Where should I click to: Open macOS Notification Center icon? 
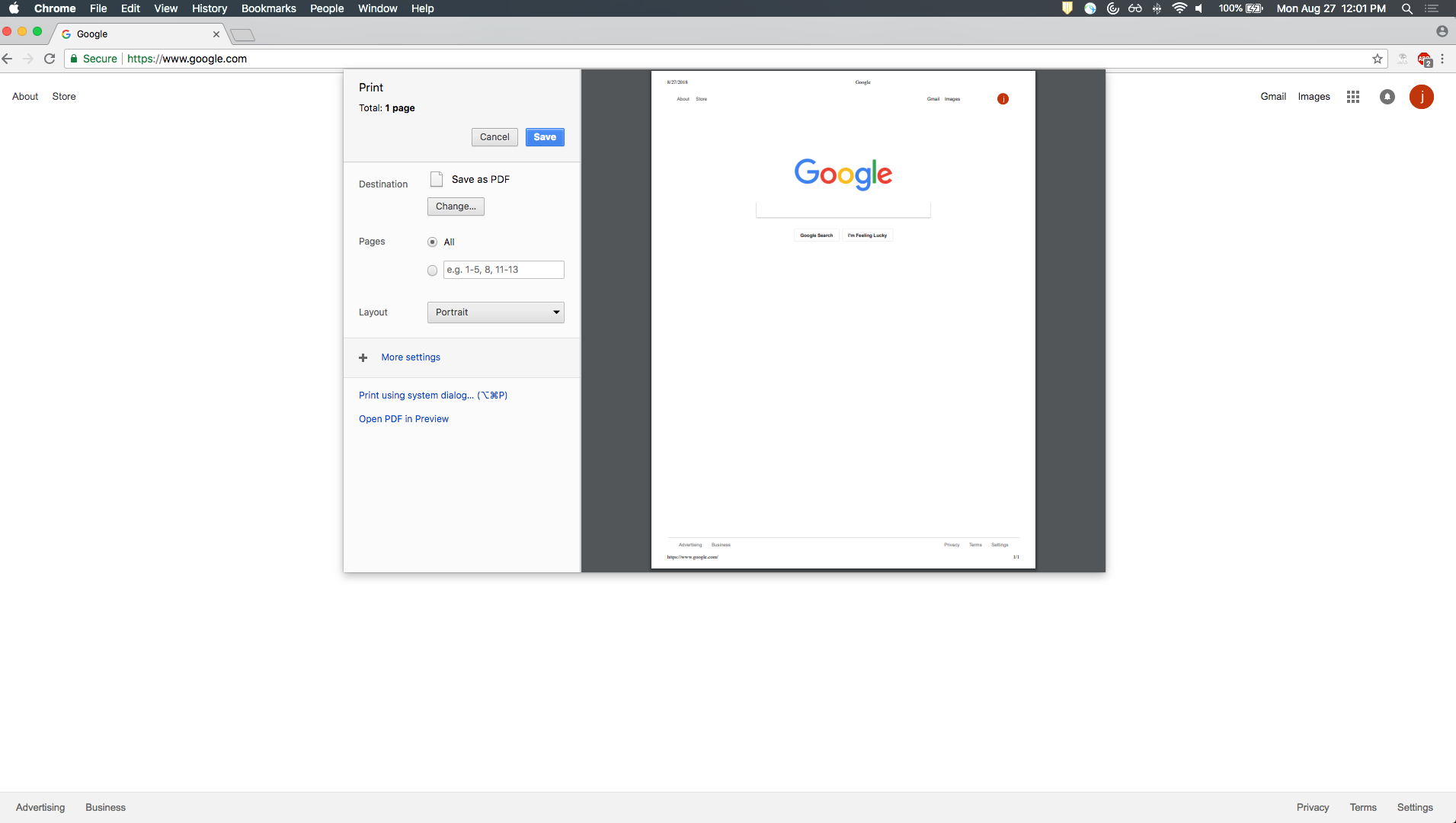click(1432, 8)
